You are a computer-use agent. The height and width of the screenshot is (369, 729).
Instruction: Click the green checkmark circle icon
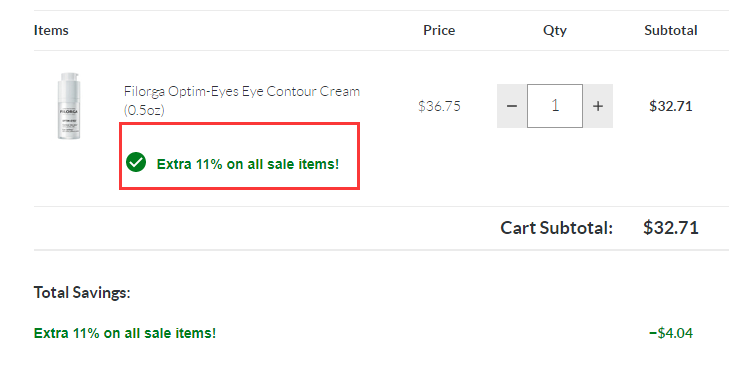pos(136,162)
